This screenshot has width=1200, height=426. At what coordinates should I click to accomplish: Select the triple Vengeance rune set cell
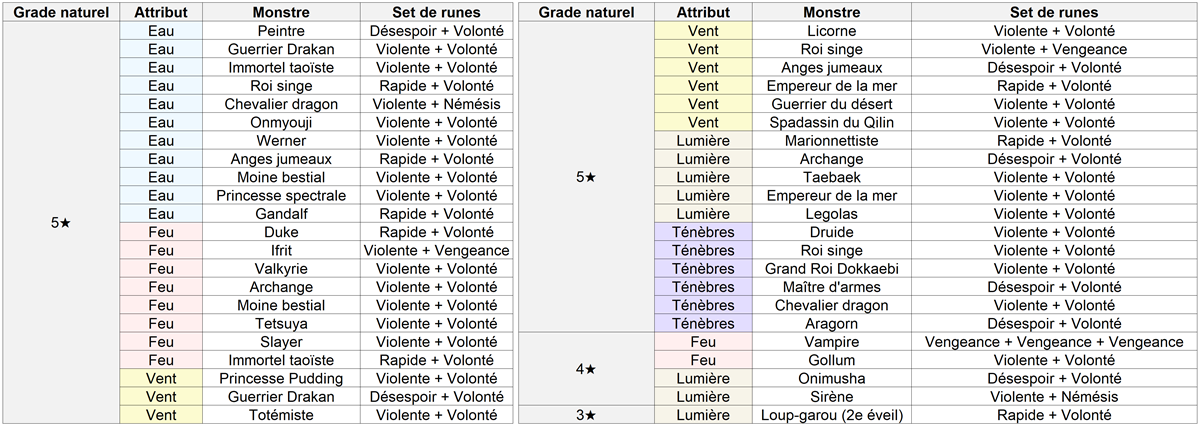point(1054,342)
